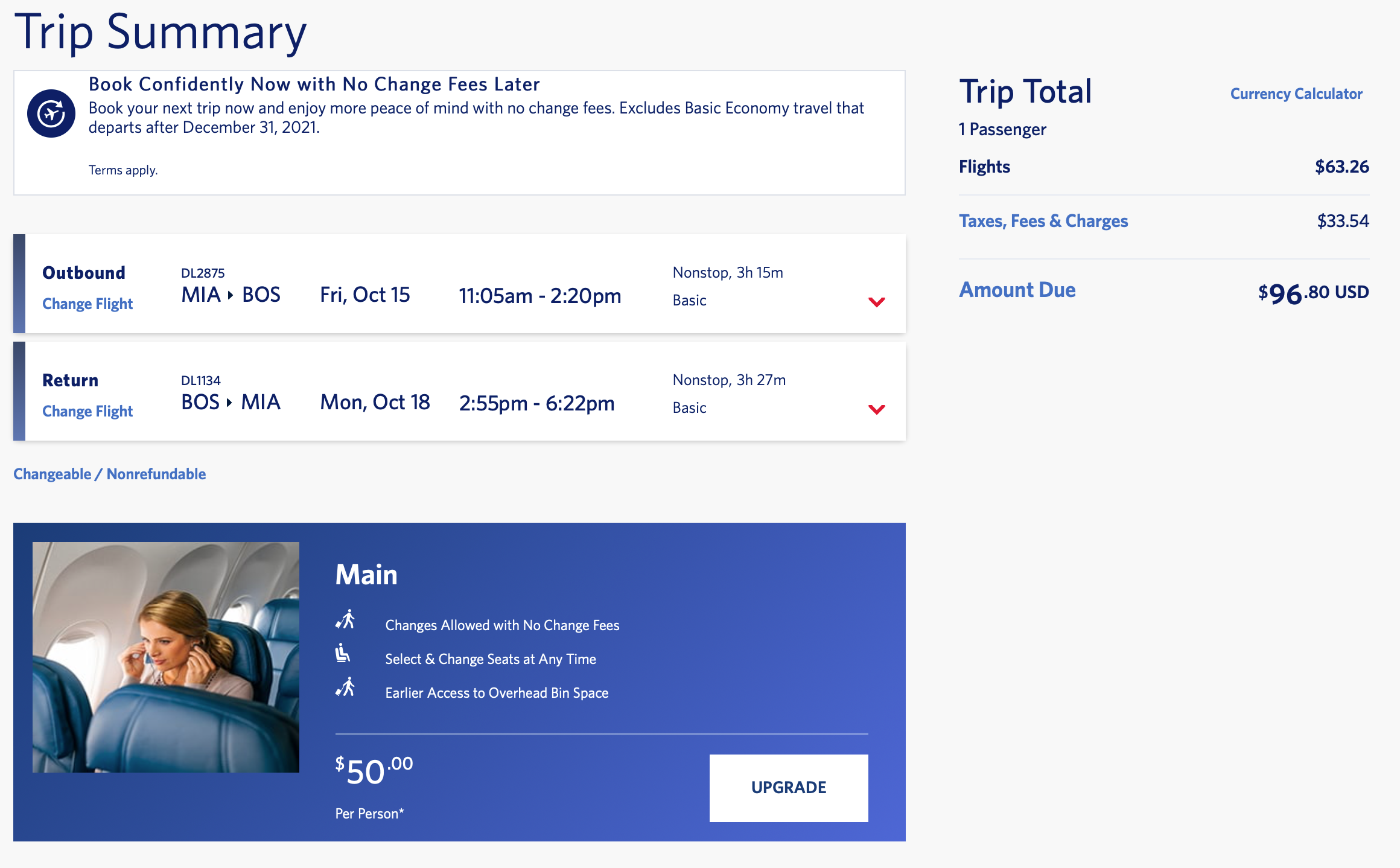The width and height of the screenshot is (1400, 868).
Task: Click return flight number DL1134
Action: (201, 380)
